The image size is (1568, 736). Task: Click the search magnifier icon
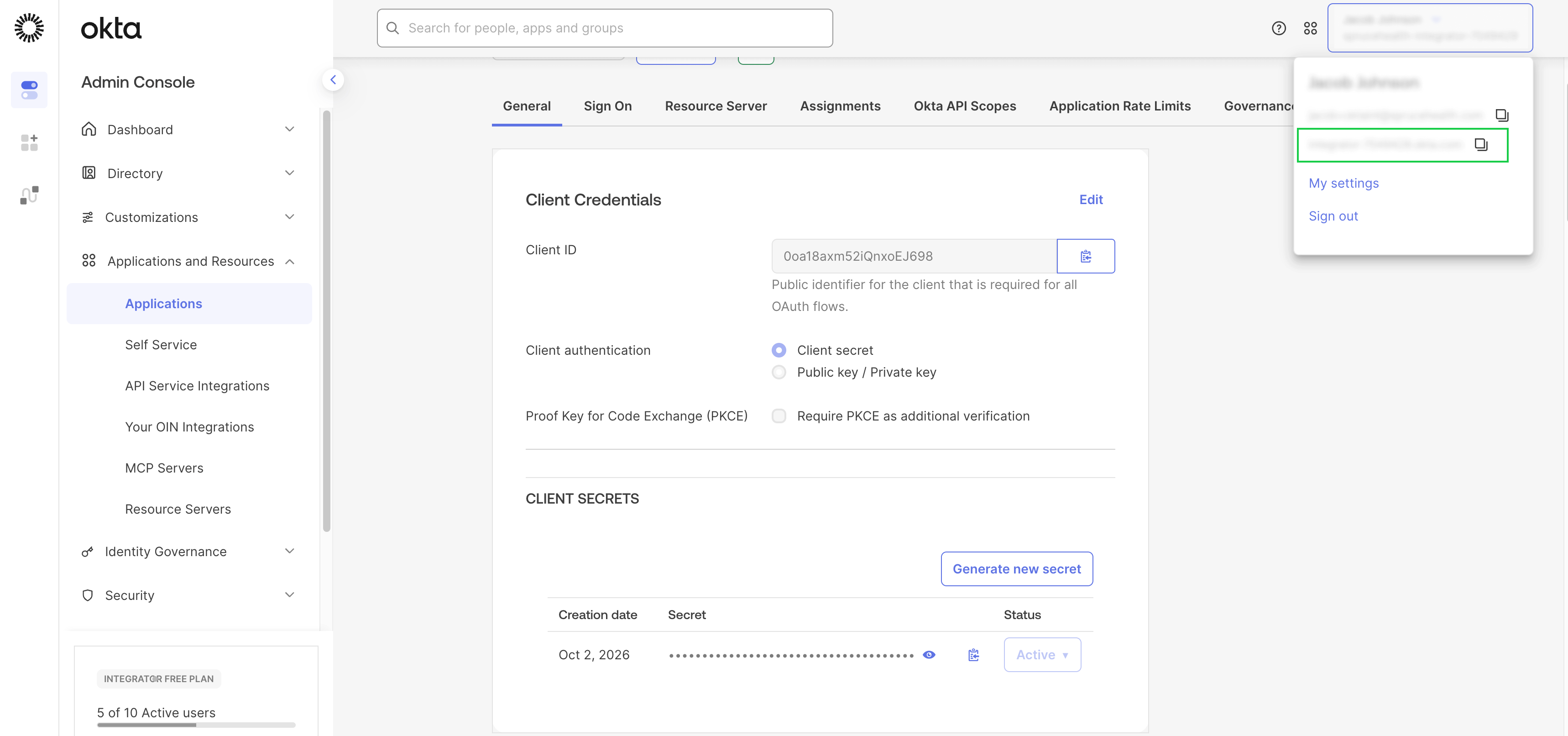[x=392, y=28]
